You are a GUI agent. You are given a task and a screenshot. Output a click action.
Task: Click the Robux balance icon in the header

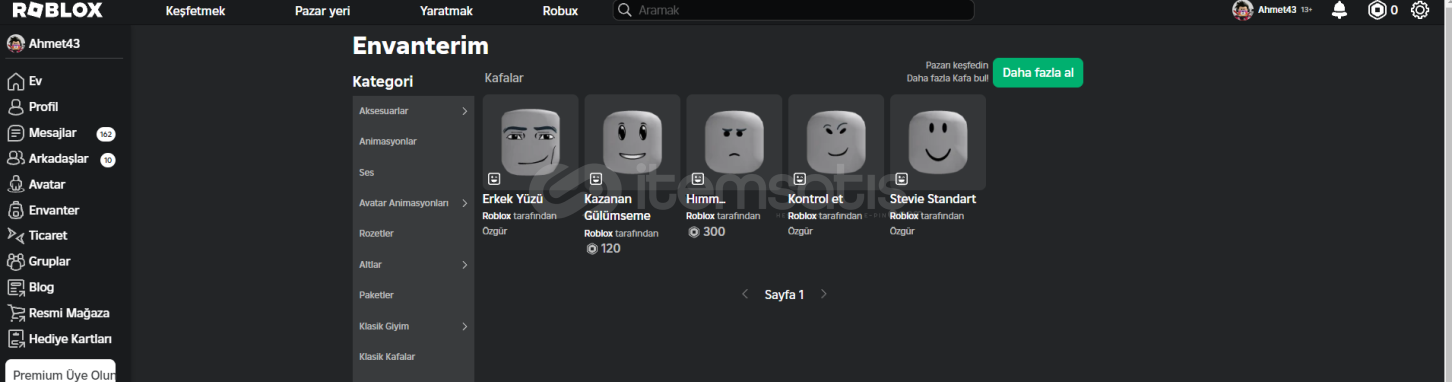1377,10
